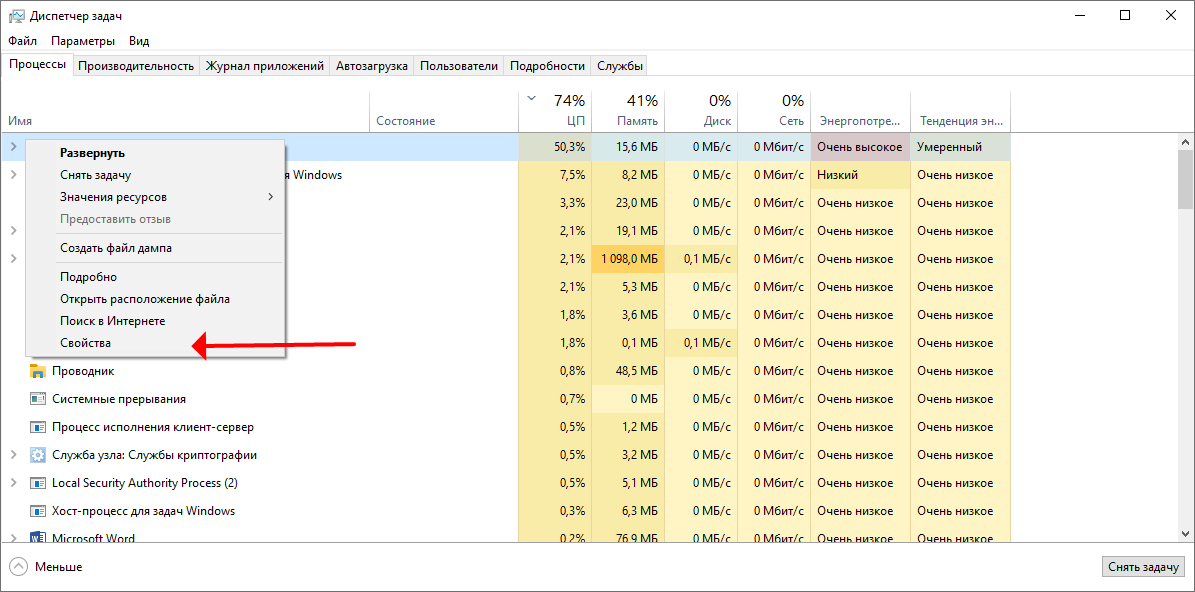1195x592 pixels.
Task: Switch to the Журнал приложений tab
Action: pyautogui.click(x=264, y=66)
